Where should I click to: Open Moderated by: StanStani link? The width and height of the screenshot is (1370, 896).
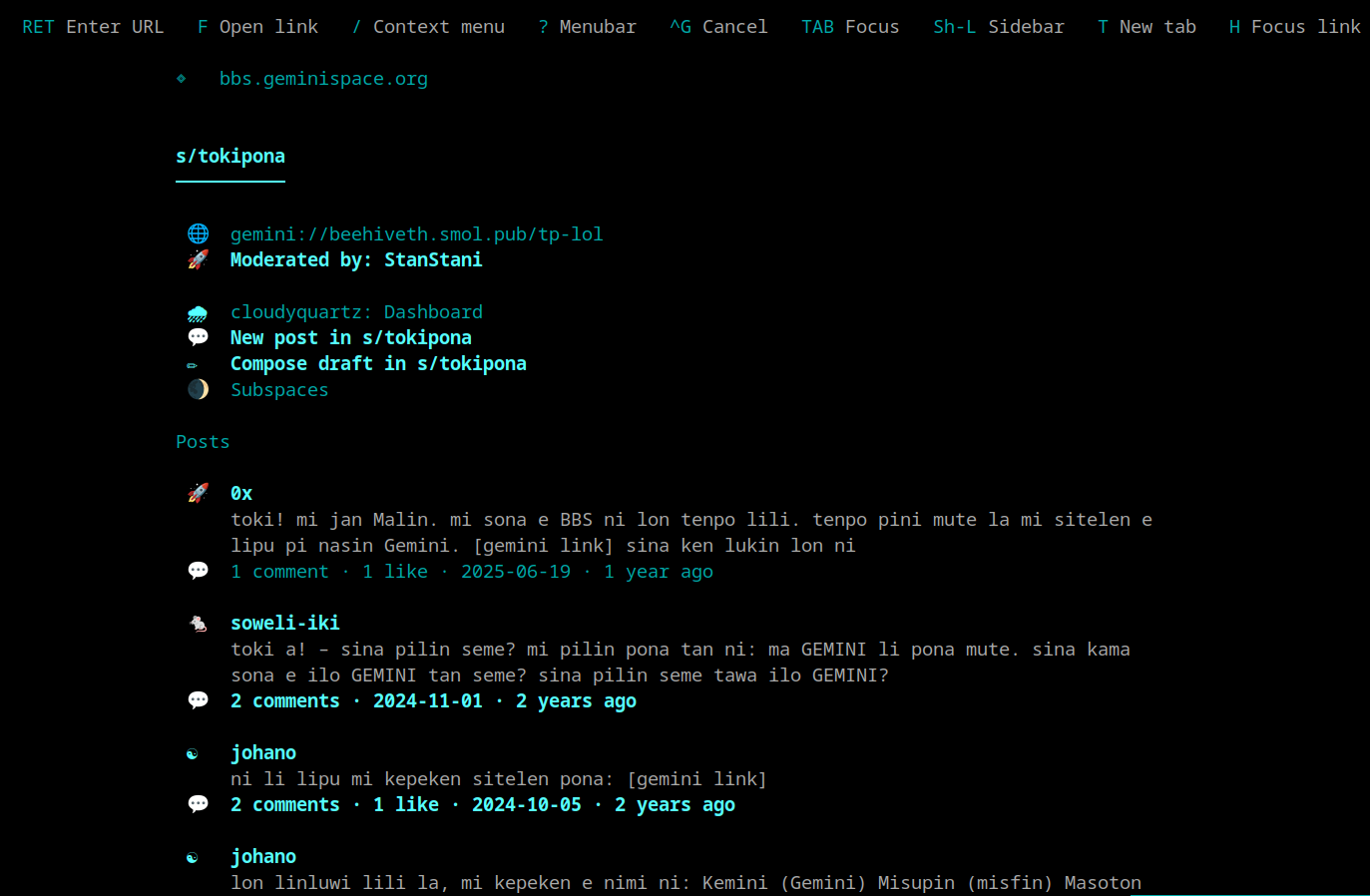click(356, 259)
